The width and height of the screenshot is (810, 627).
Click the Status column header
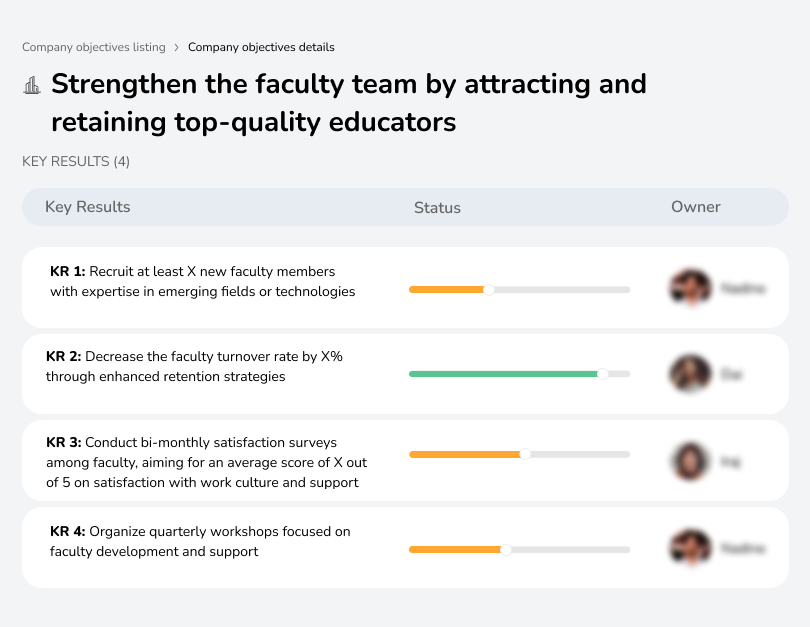coord(437,208)
